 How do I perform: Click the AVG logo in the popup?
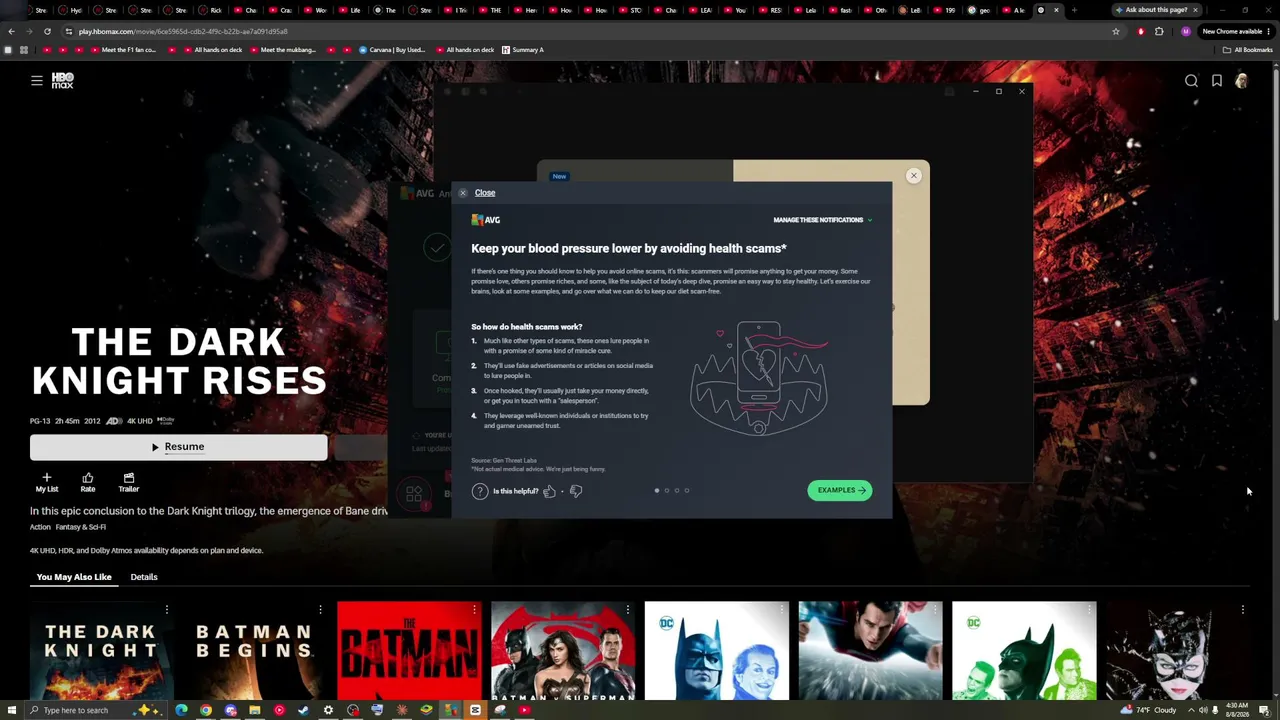pyautogui.click(x=486, y=220)
